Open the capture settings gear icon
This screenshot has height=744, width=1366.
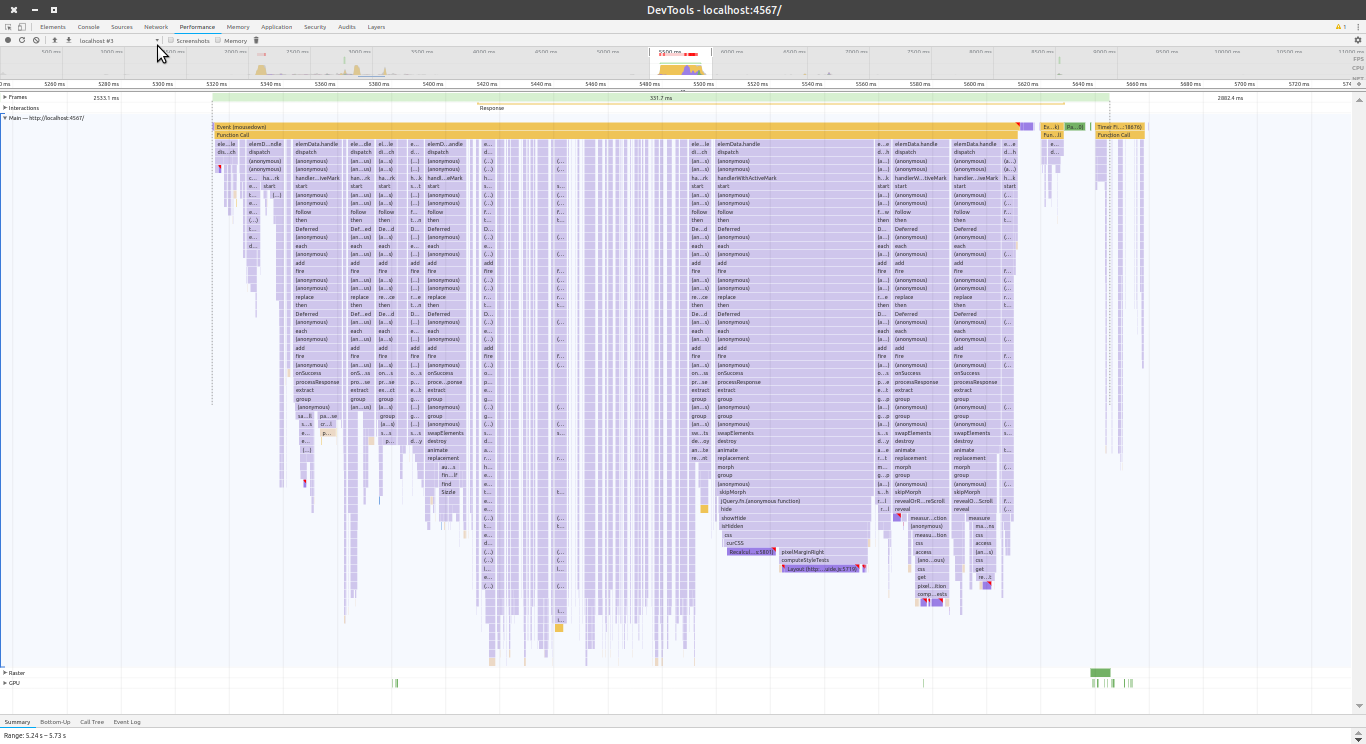1358,40
